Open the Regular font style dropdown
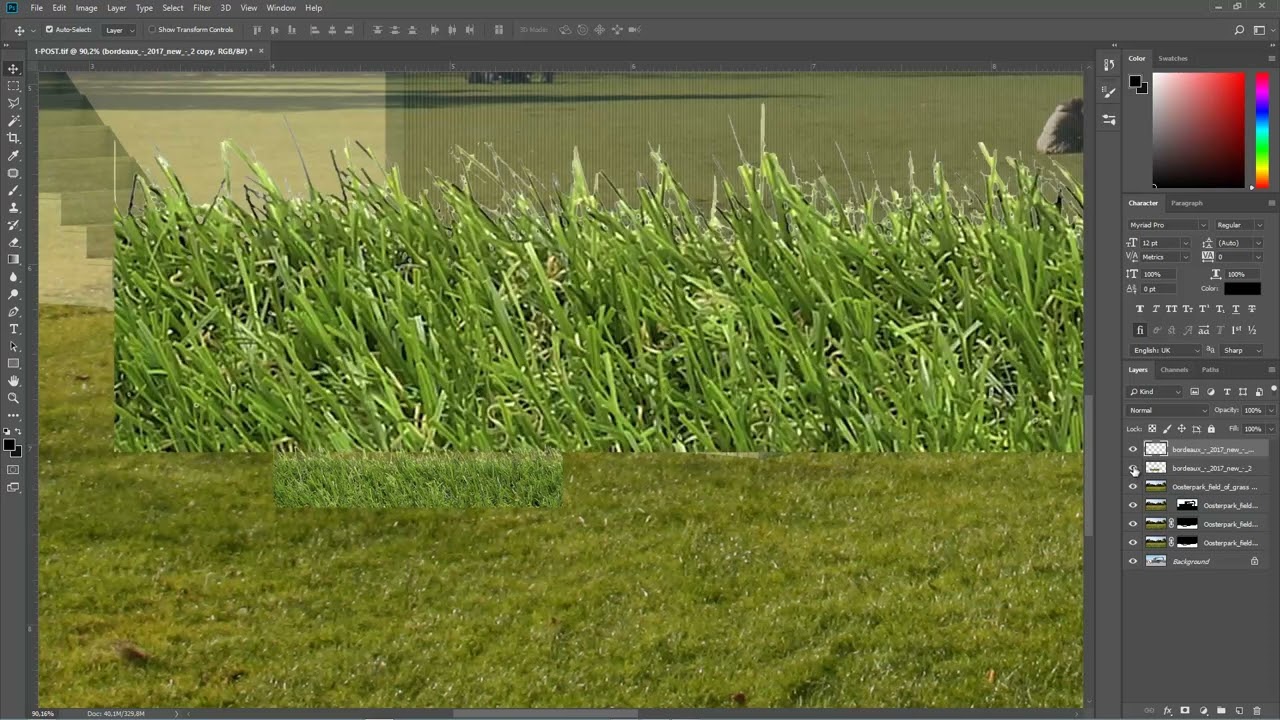Image resolution: width=1280 pixels, height=720 pixels. [x=1239, y=225]
